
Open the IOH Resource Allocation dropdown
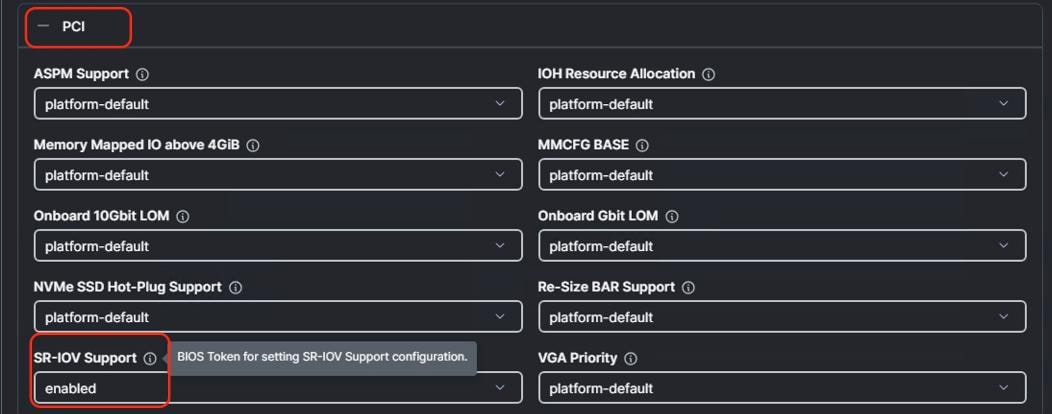coord(781,104)
